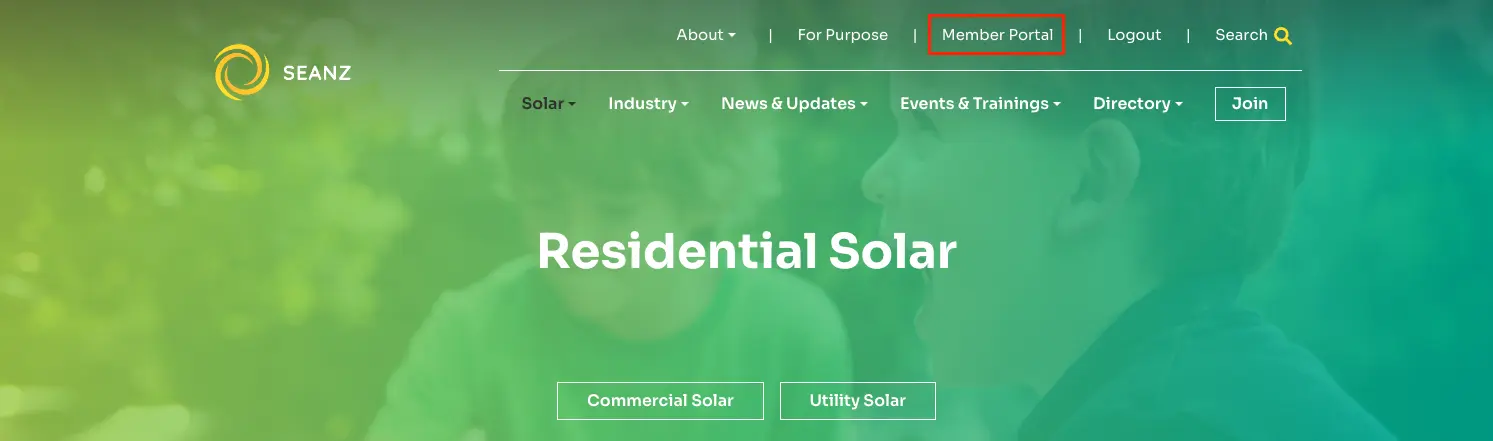
Task: Open the Commercial Solar page button
Action: [660, 401]
